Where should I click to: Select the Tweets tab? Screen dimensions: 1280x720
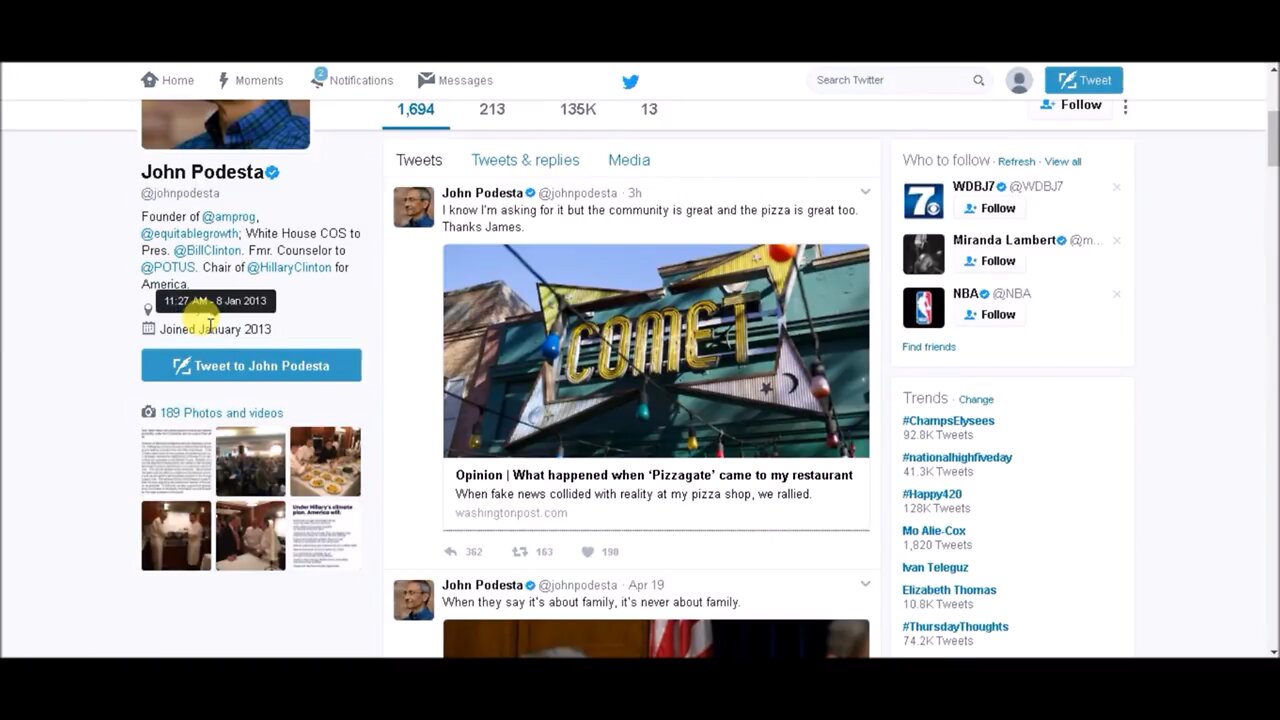tap(419, 160)
